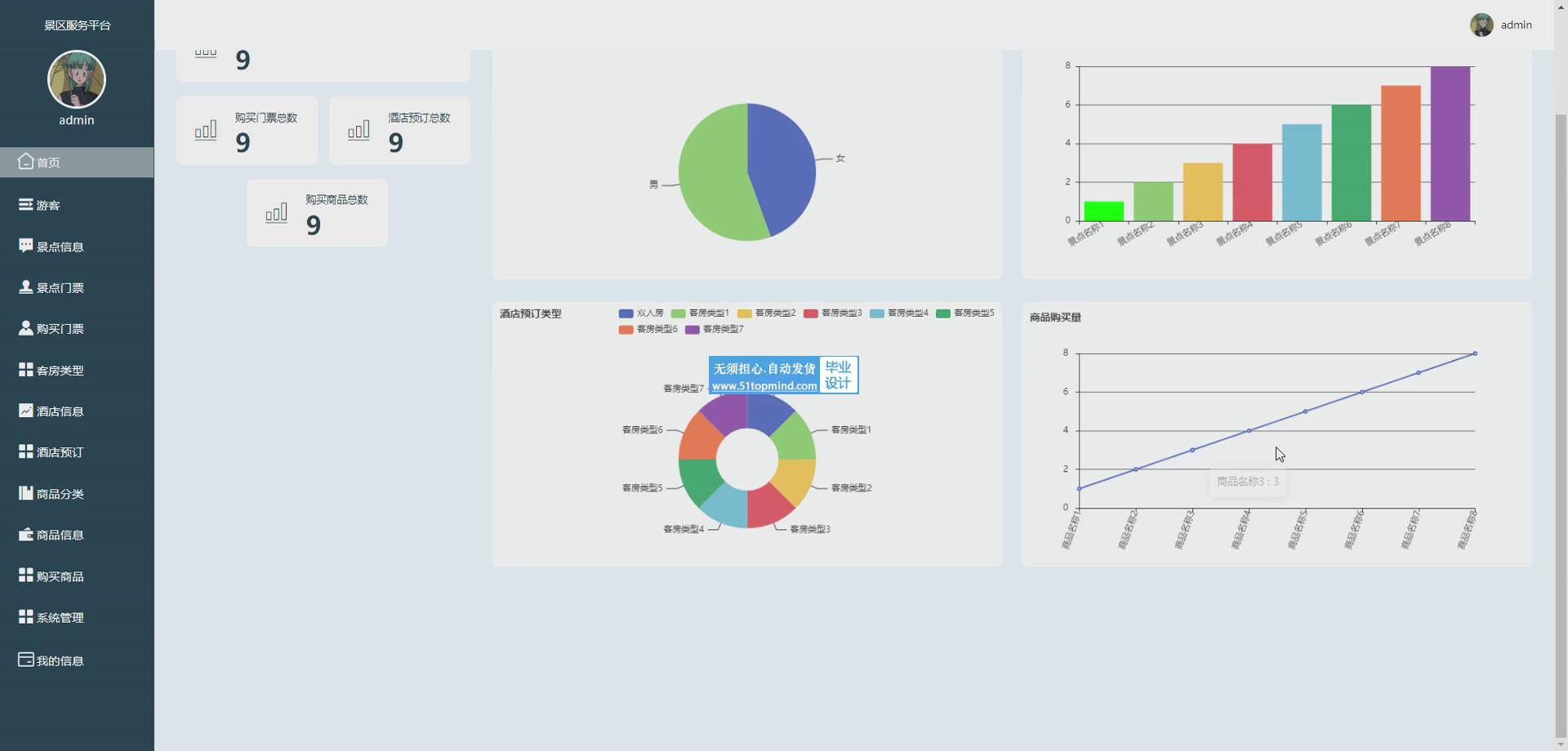Viewport: 1568px width, 751px height.
Task: Click the 酒店预订总数 statistics card
Action: tap(399, 131)
